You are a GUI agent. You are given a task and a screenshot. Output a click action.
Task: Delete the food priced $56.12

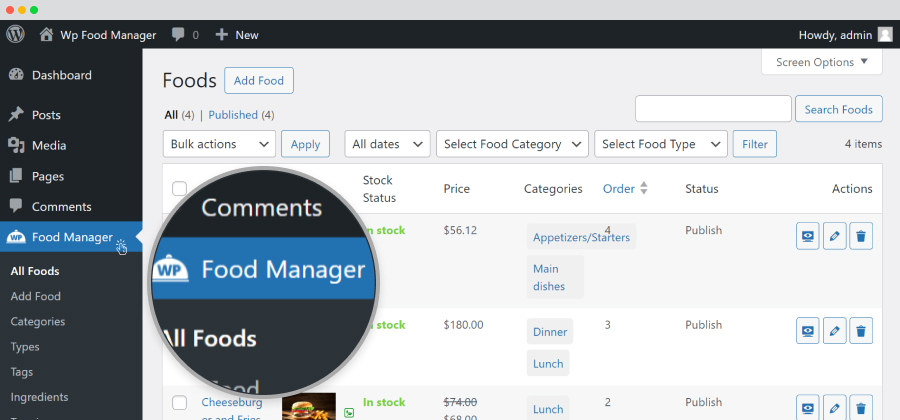(861, 236)
